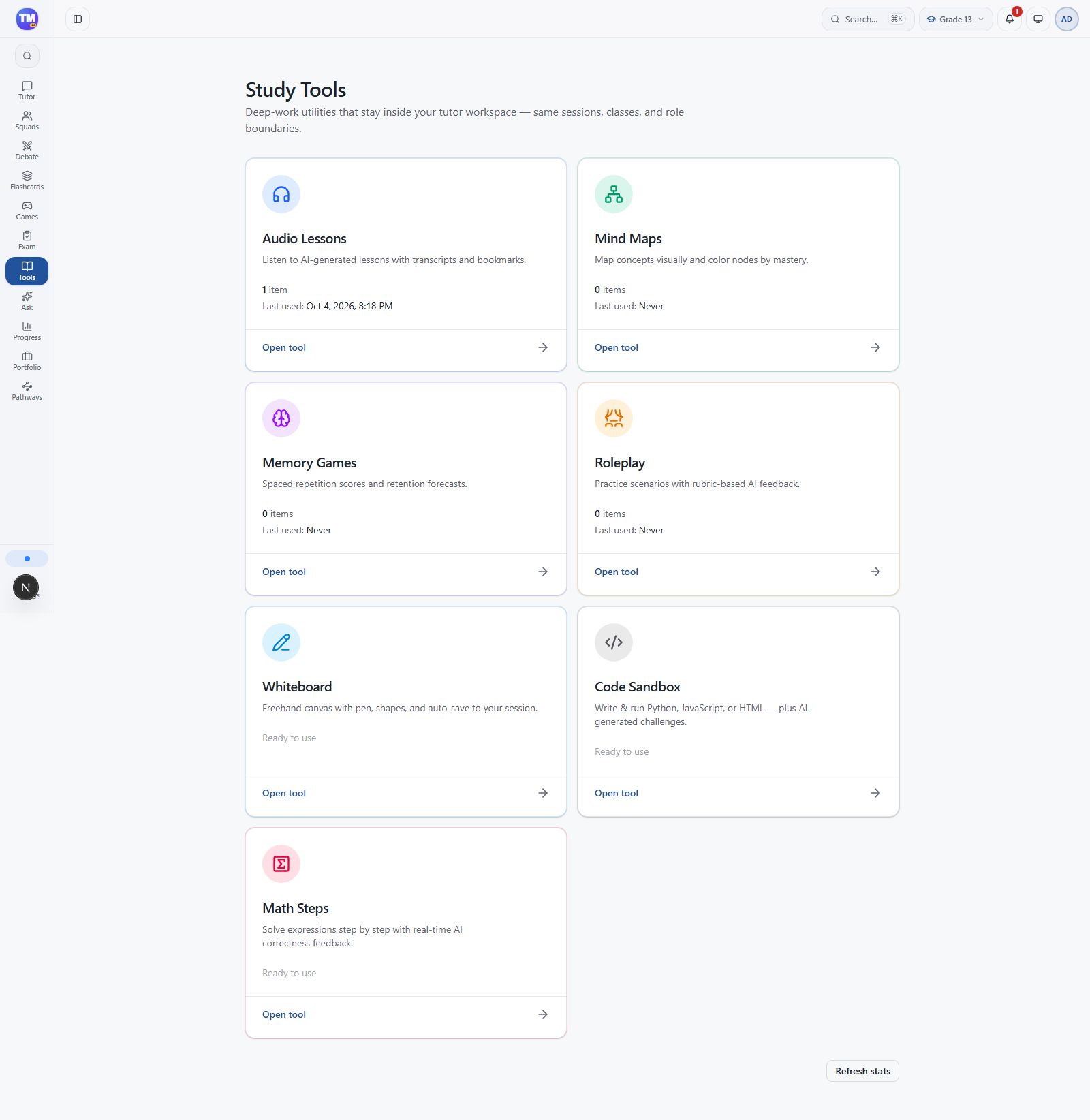The width and height of the screenshot is (1090, 1120).
Task: Click the Memory Games brain icon
Action: pyautogui.click(x=281, y=418)
